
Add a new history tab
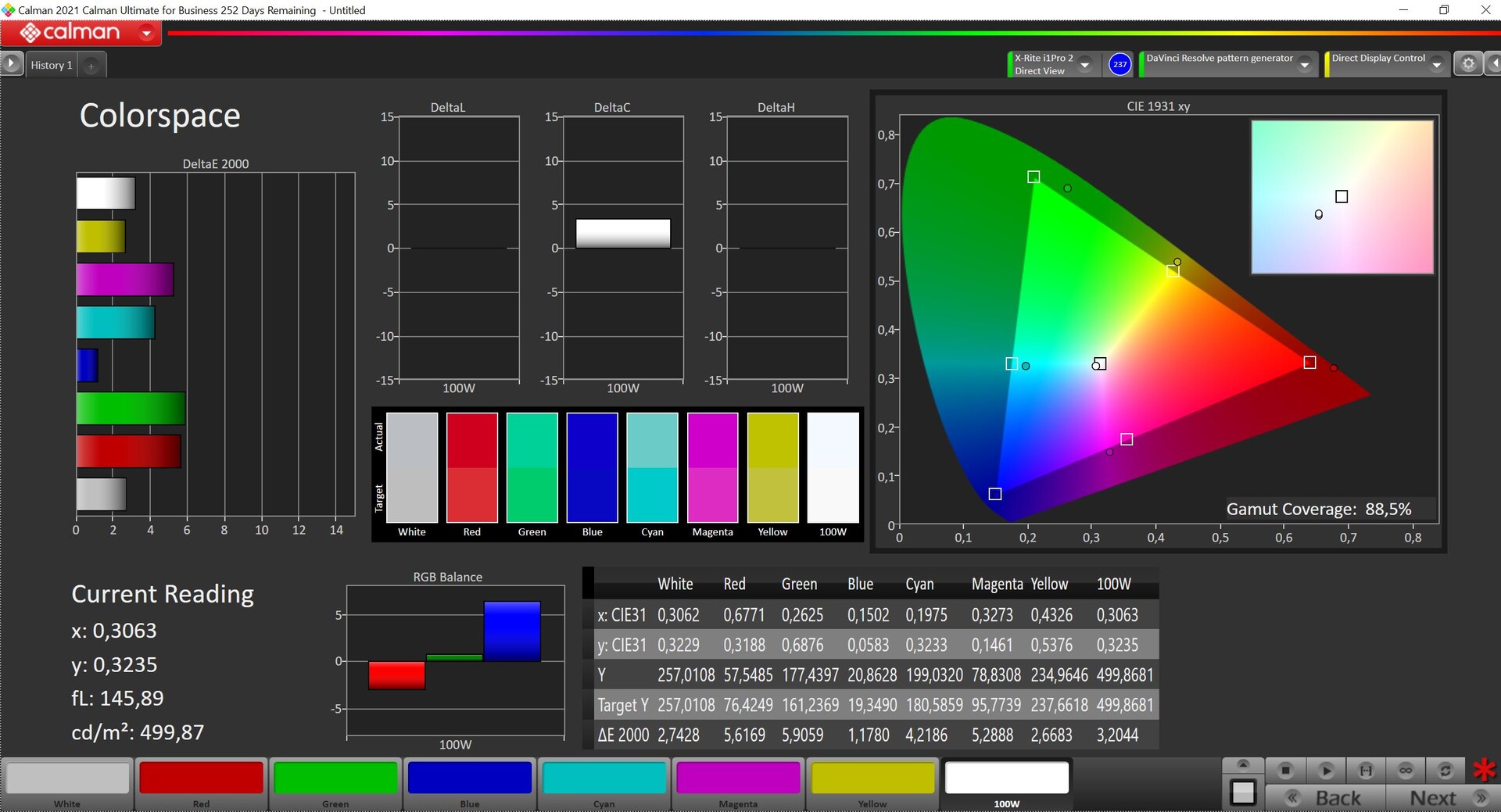pyautogui.click(x=91, y=66)
